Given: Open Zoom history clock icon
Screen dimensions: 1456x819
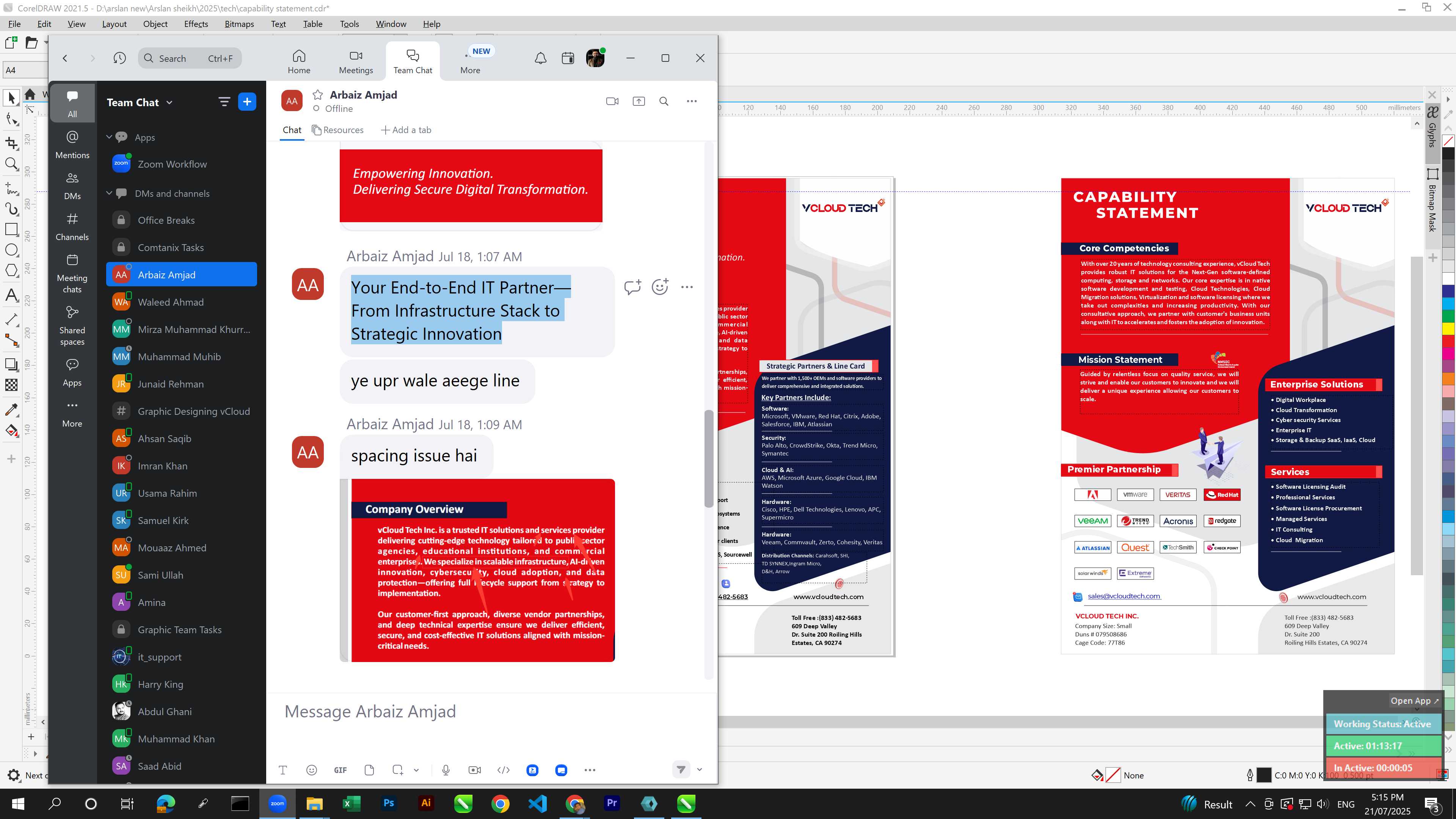Looking at the screenshot, I should (x=119, y=58).
